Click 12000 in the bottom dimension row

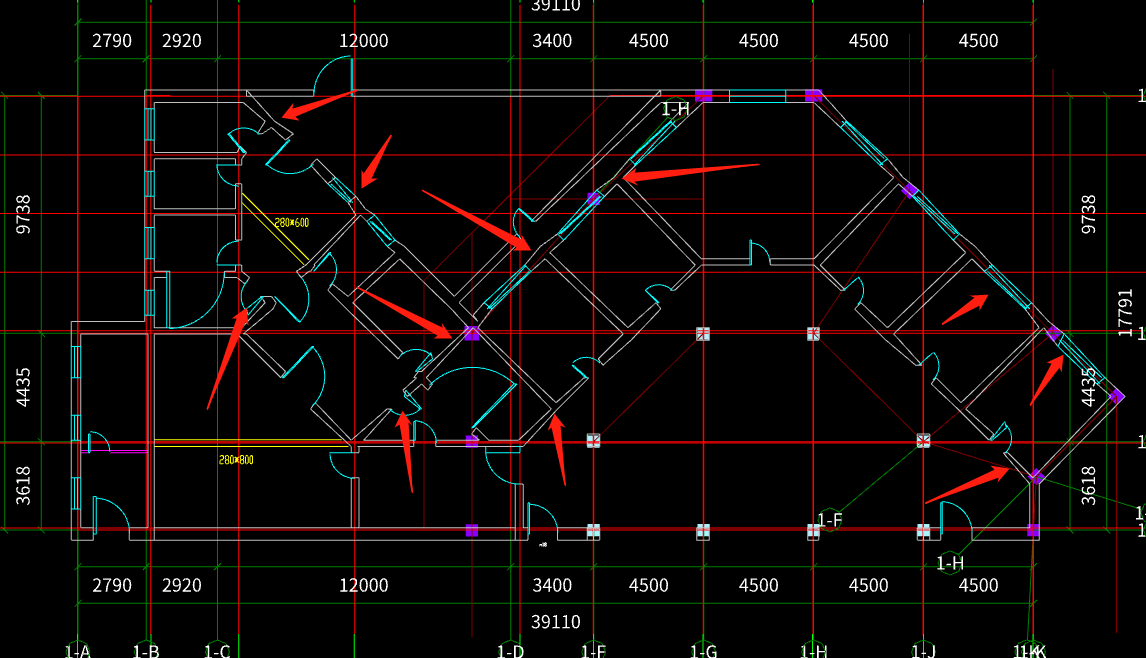tap(363, 586)
